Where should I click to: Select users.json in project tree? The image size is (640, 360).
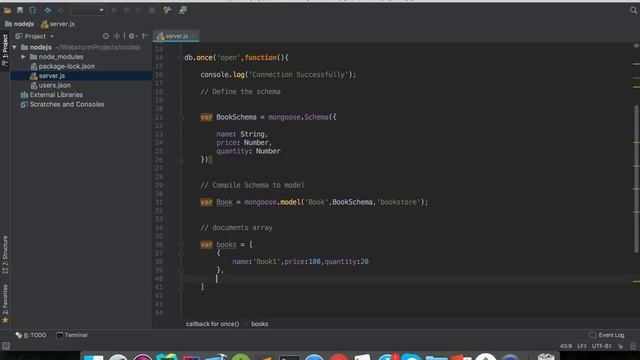pyautogui.click(x=51, y=85)
